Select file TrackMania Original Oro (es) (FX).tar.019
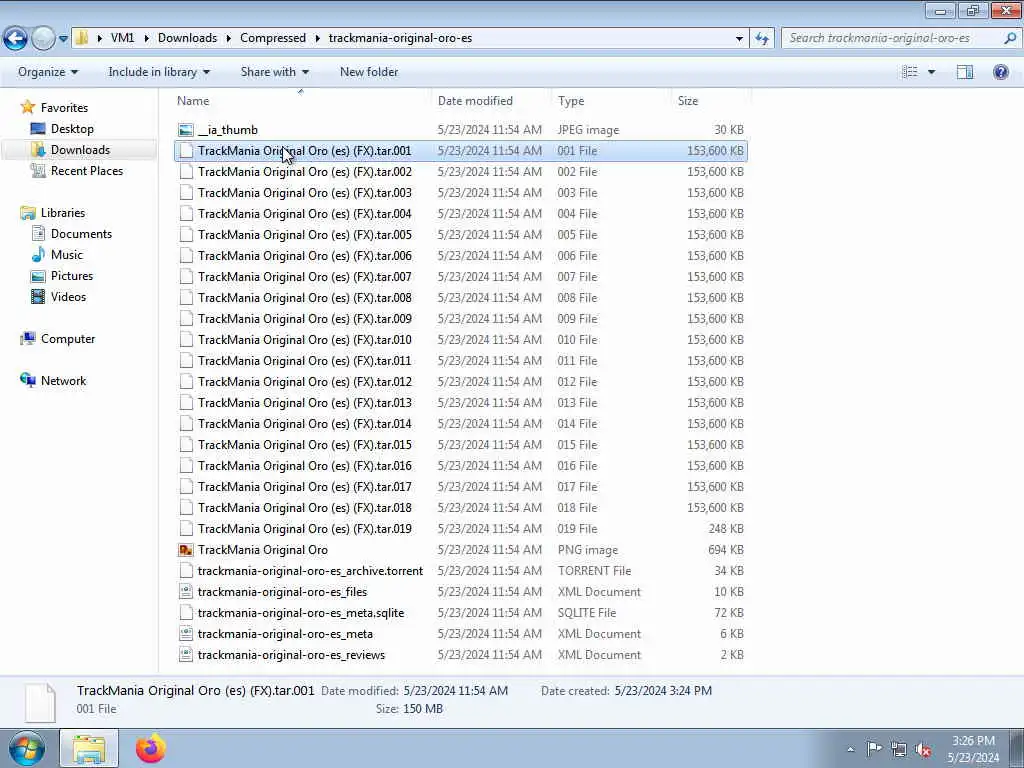Viewport: 1024px width, 768px height. click(x=304, y=528)
